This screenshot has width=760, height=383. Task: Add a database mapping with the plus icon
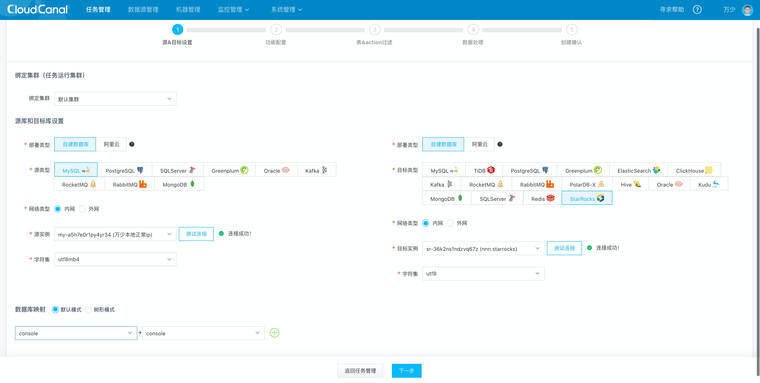coord(274,333)
